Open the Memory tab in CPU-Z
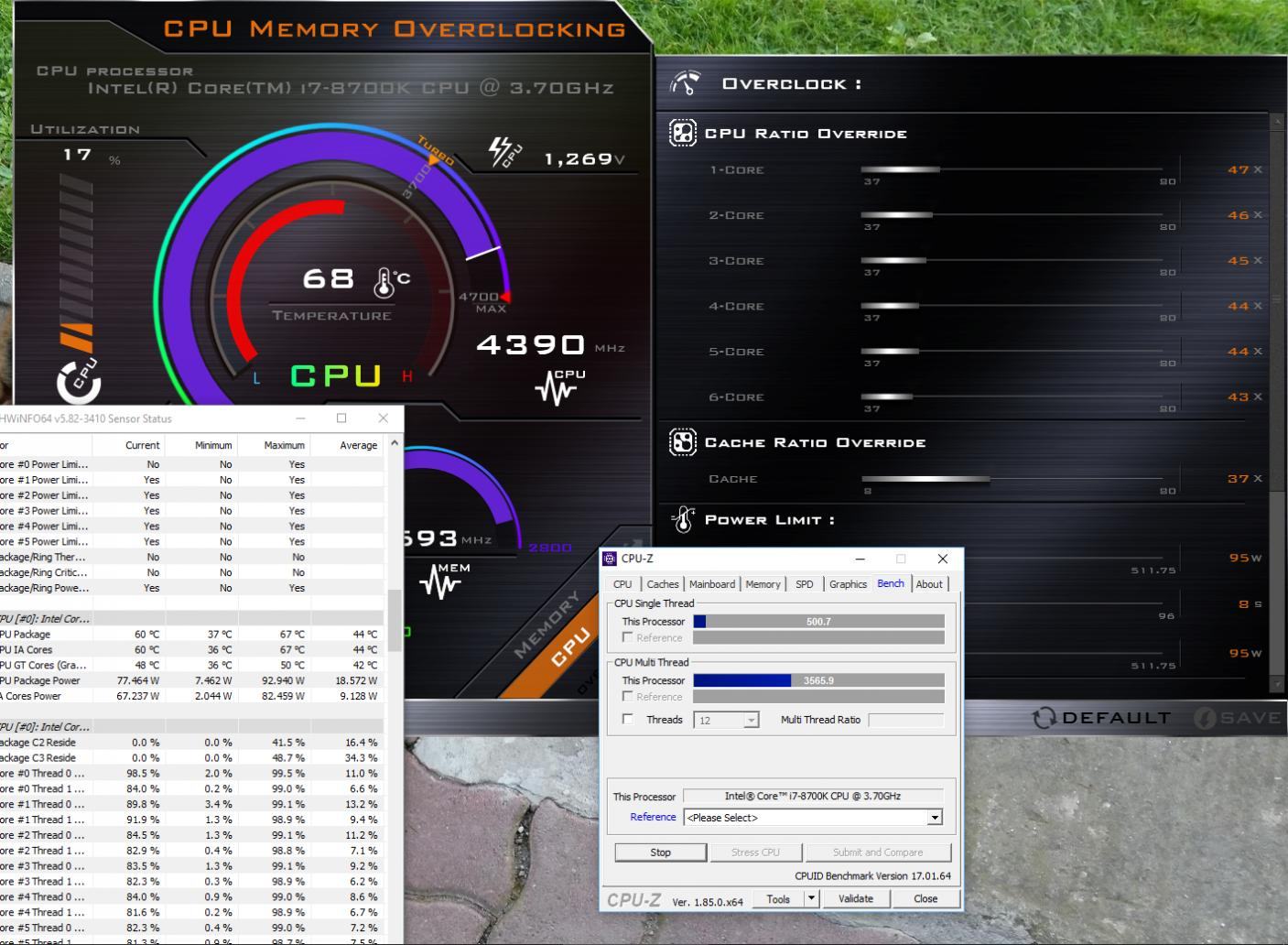The width and height of the screenshot is (1288, 945). (763, 584)
